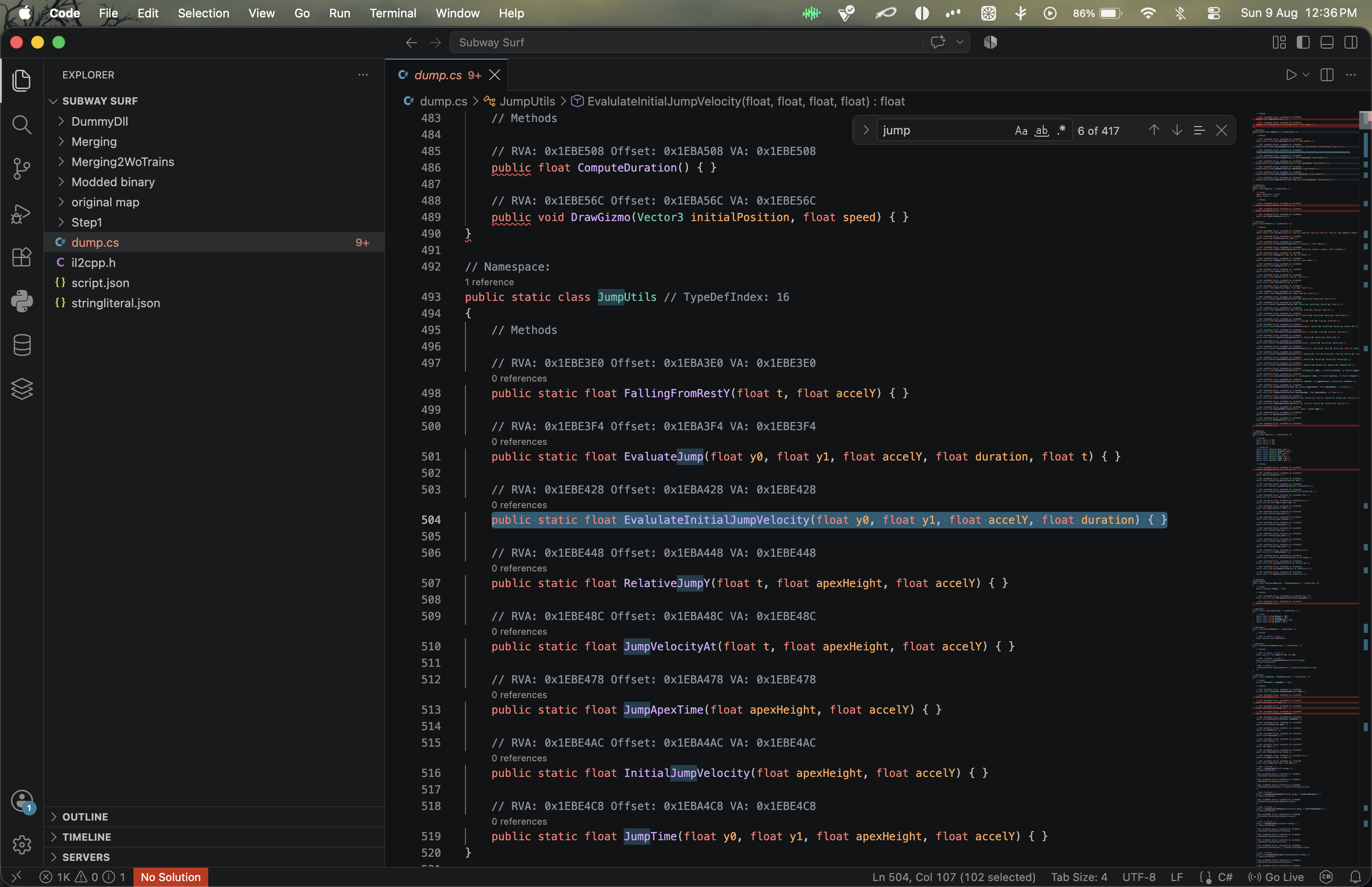Open the Python view in activity bar
Screen dimensions: 1372x887
pos(22,301)
